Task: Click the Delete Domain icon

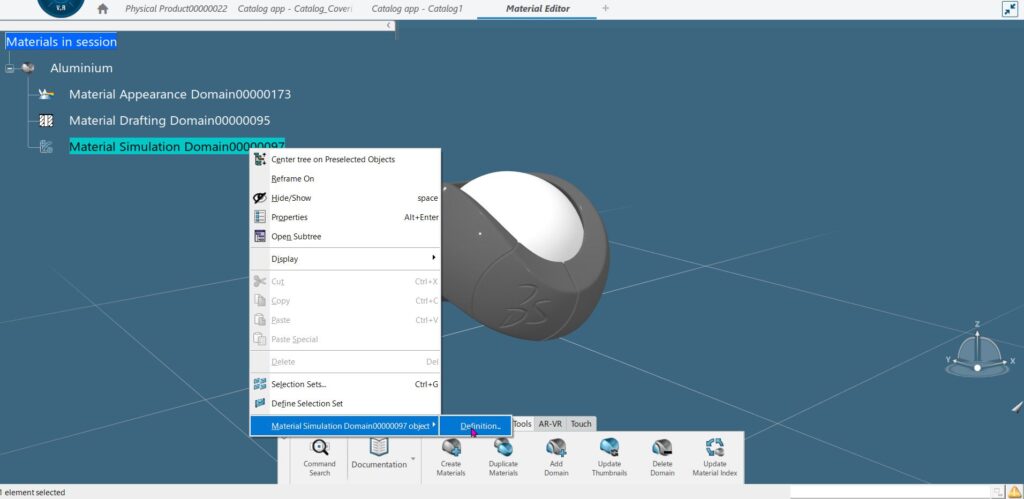Action: point(662,449)
